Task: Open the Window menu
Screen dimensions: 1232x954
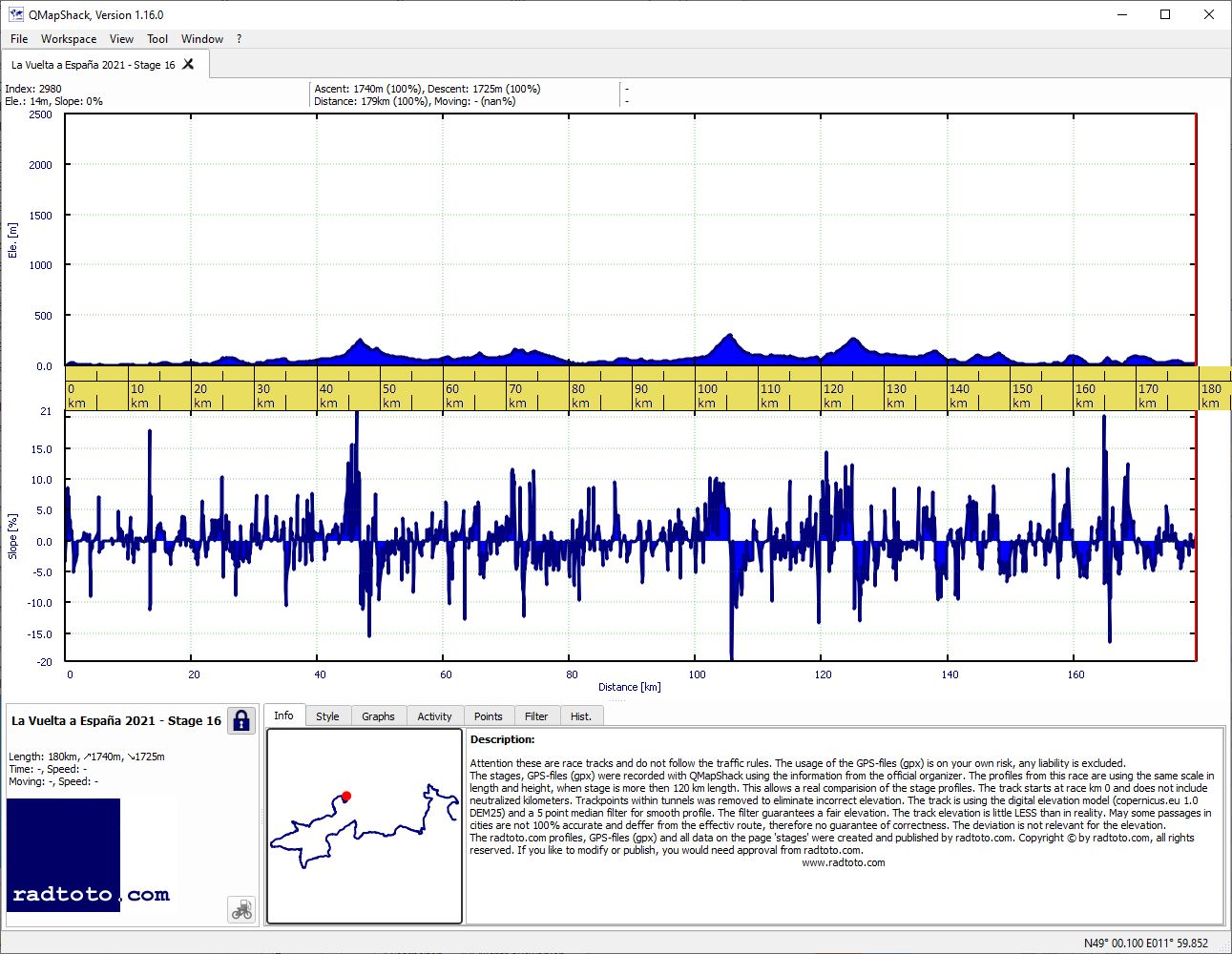Action: click(202, 39)
